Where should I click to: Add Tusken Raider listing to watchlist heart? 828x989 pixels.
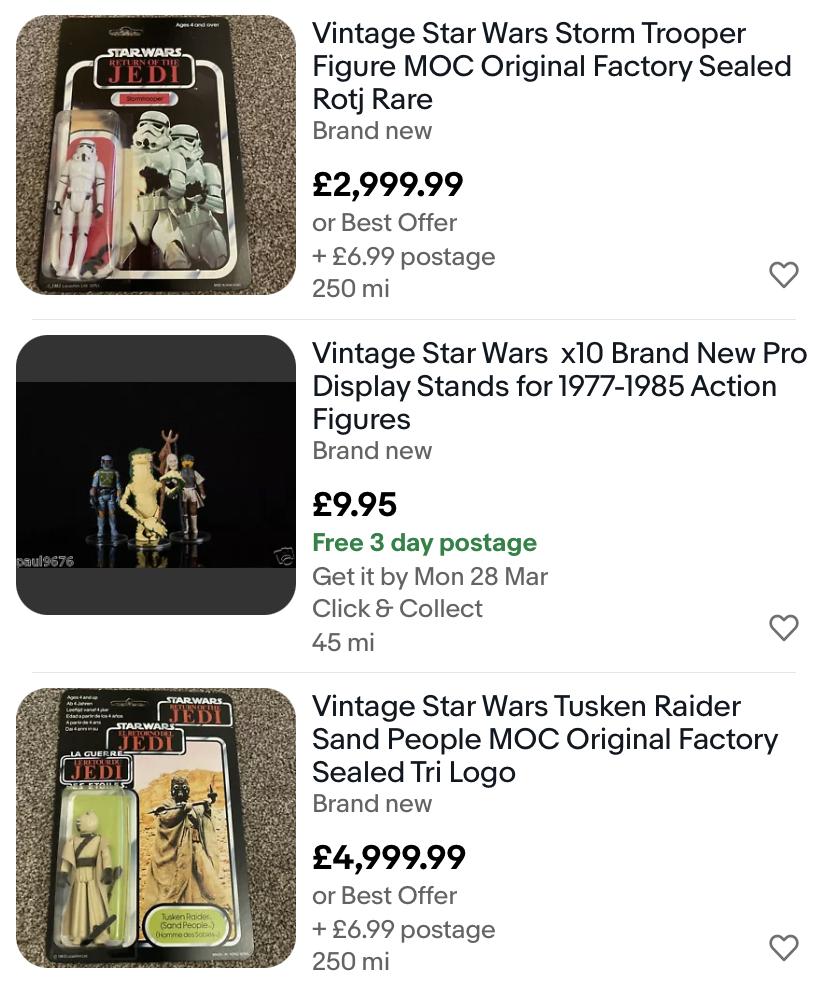tap(783, 947)
